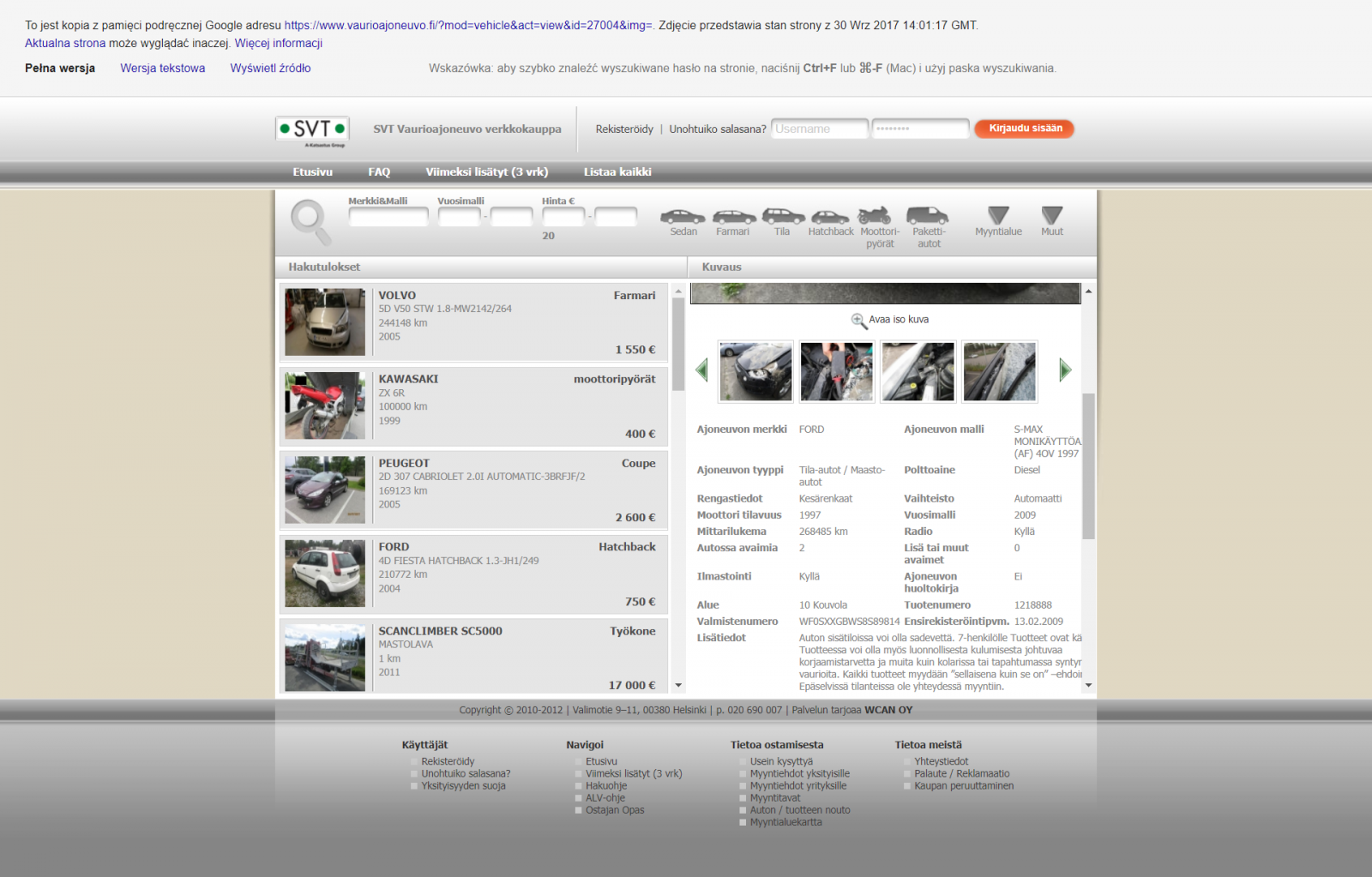This screenshot has height=877, width=1372.
Task: Select Peugeot listing price 2 600 €
Action: [635, 518]
